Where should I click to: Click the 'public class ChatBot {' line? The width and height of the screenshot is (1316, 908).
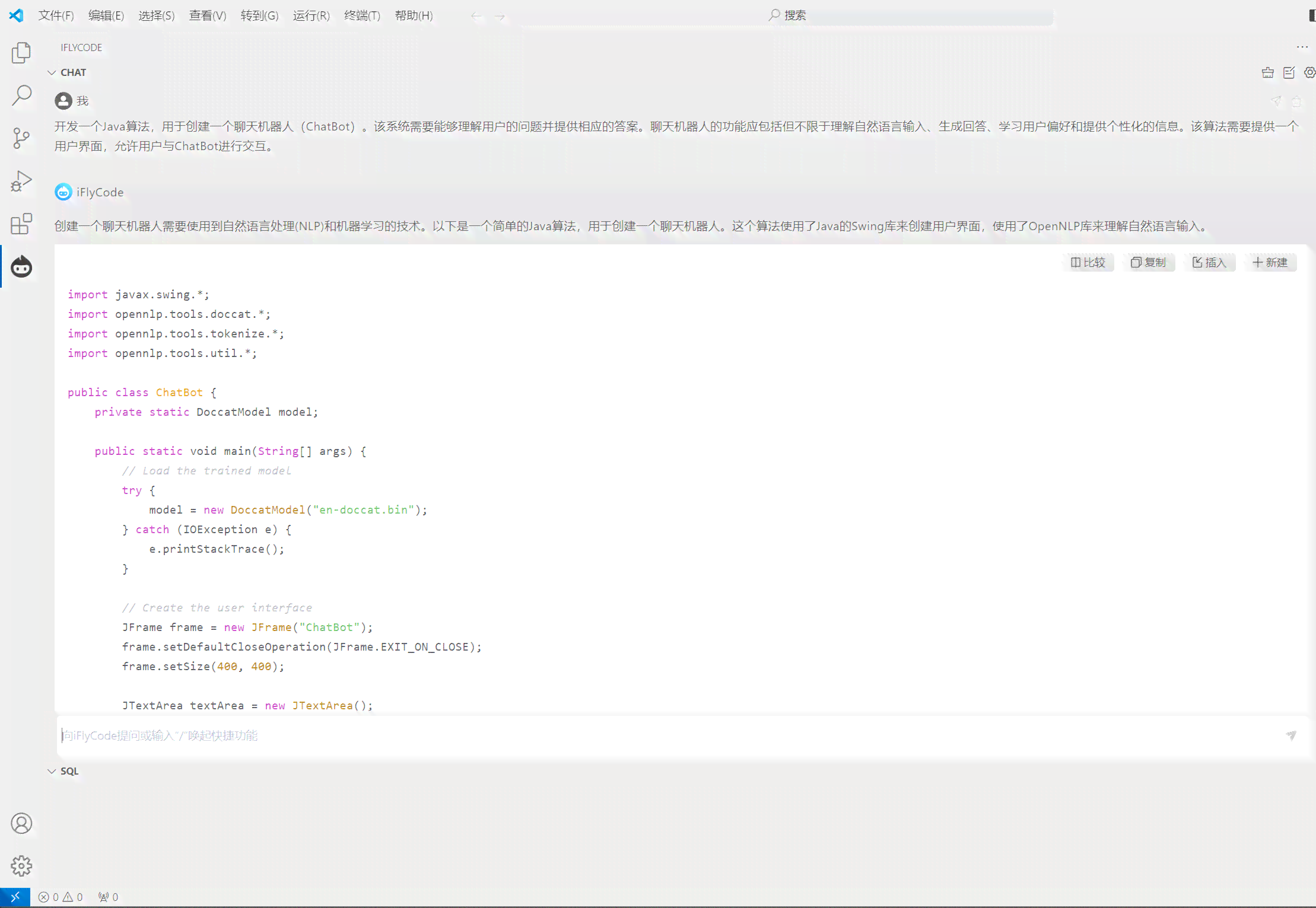tap(142, 392)
